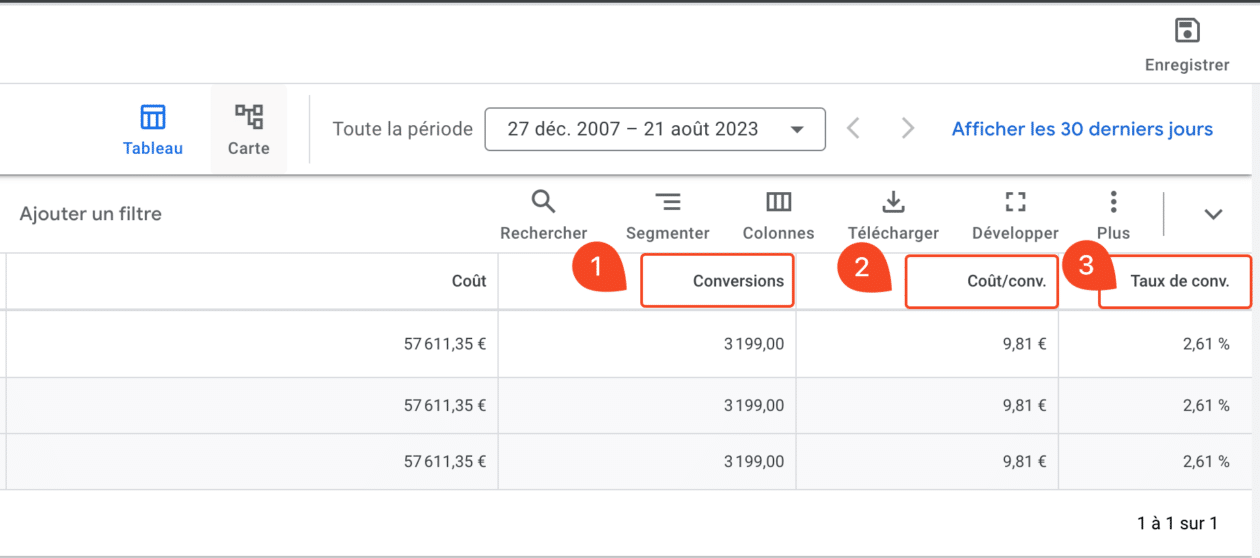
Task: Open the date range dropdown
Action: coord(655,129)
